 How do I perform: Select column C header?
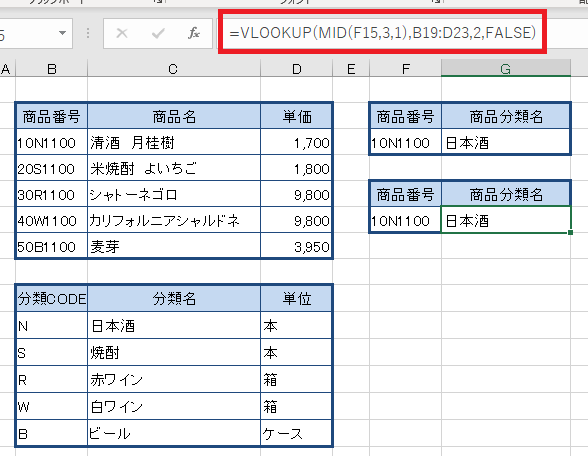(x=174, y=69)
